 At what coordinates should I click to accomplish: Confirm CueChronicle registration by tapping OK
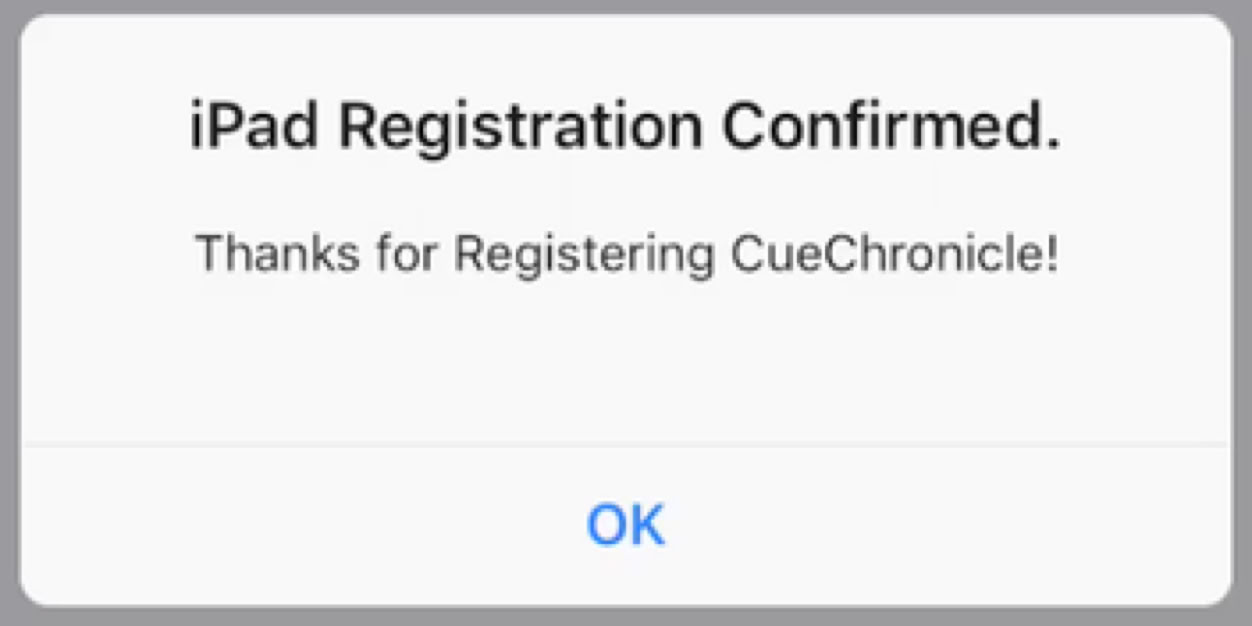(x=625, y=524)
